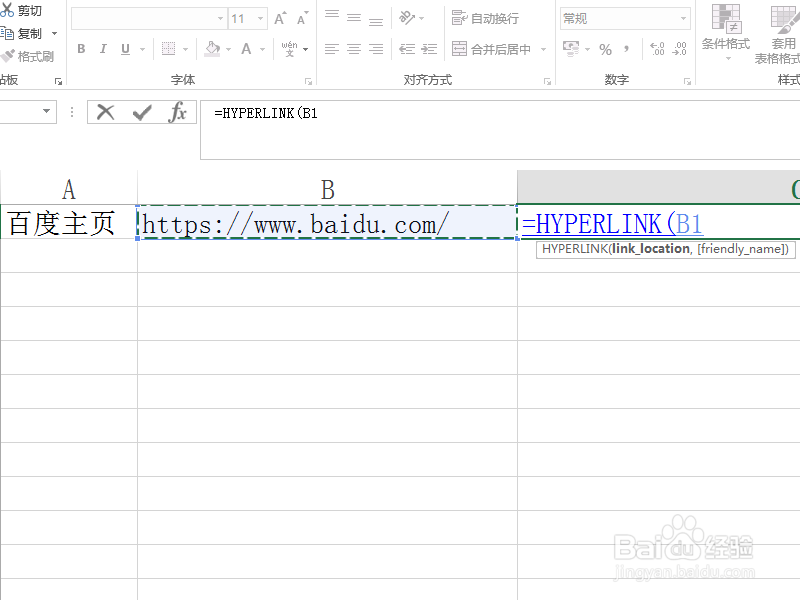Confirm formula entry with checkmark
The width and height of the screenshot is (800, 600).
point(142,112)
